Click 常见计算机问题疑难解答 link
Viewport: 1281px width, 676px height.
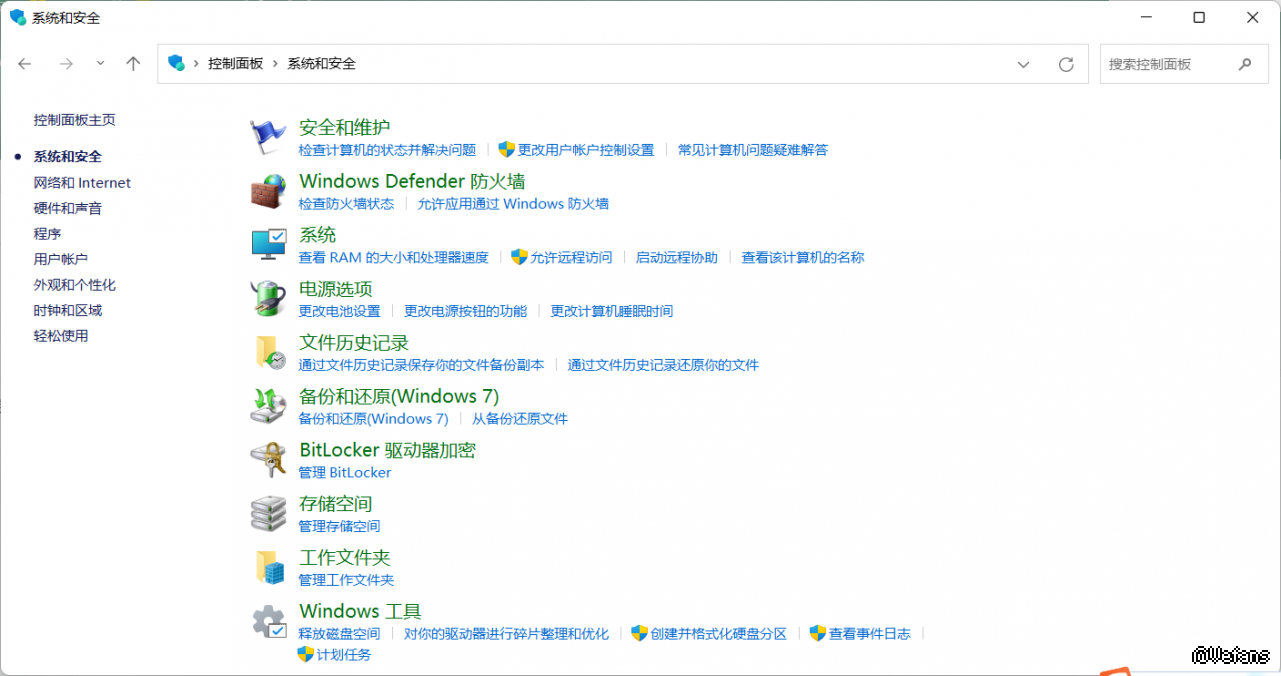click(753, 150)
